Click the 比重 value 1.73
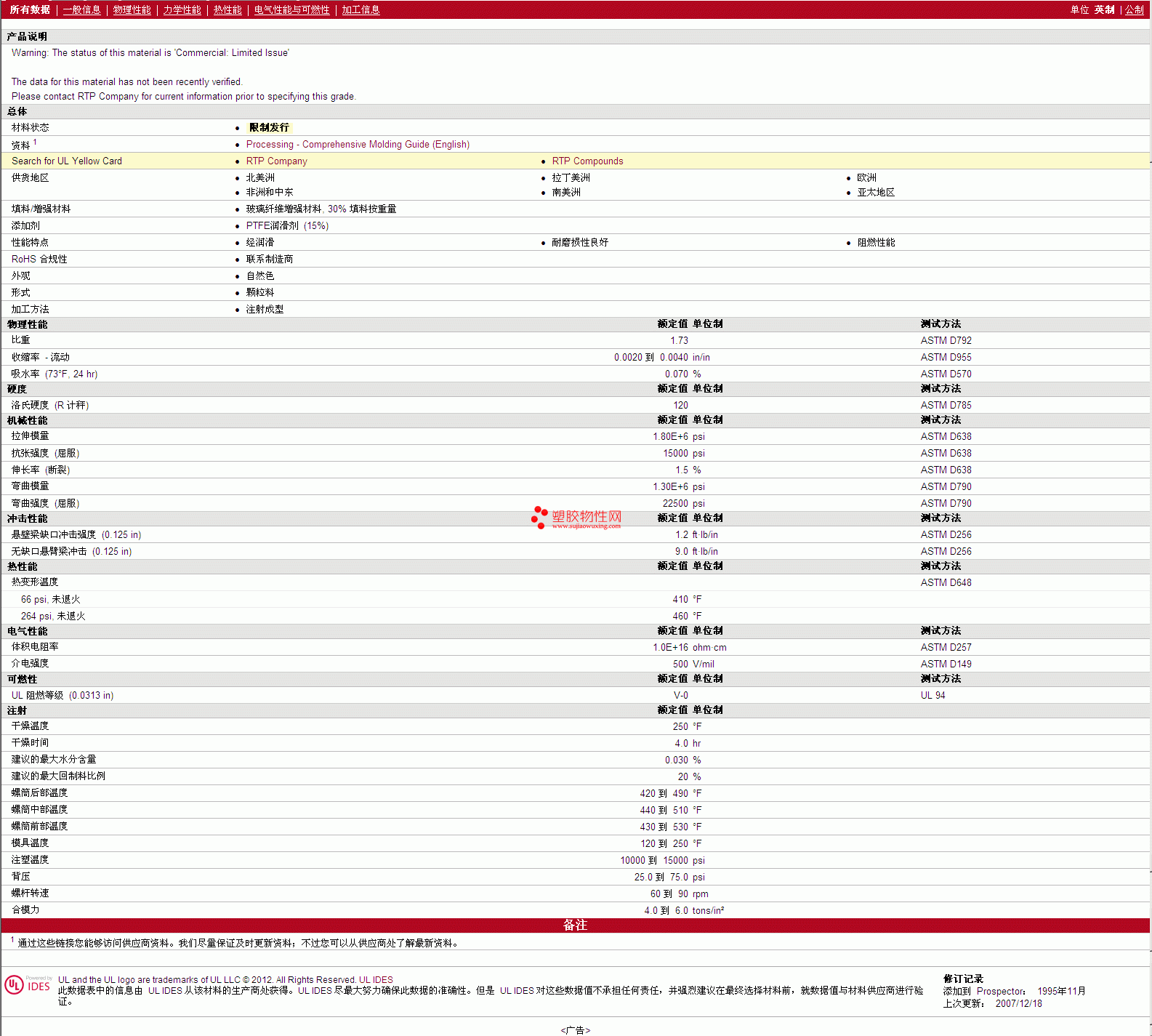This screenshot has width=1152, height=1036. [x=679, y=340]
